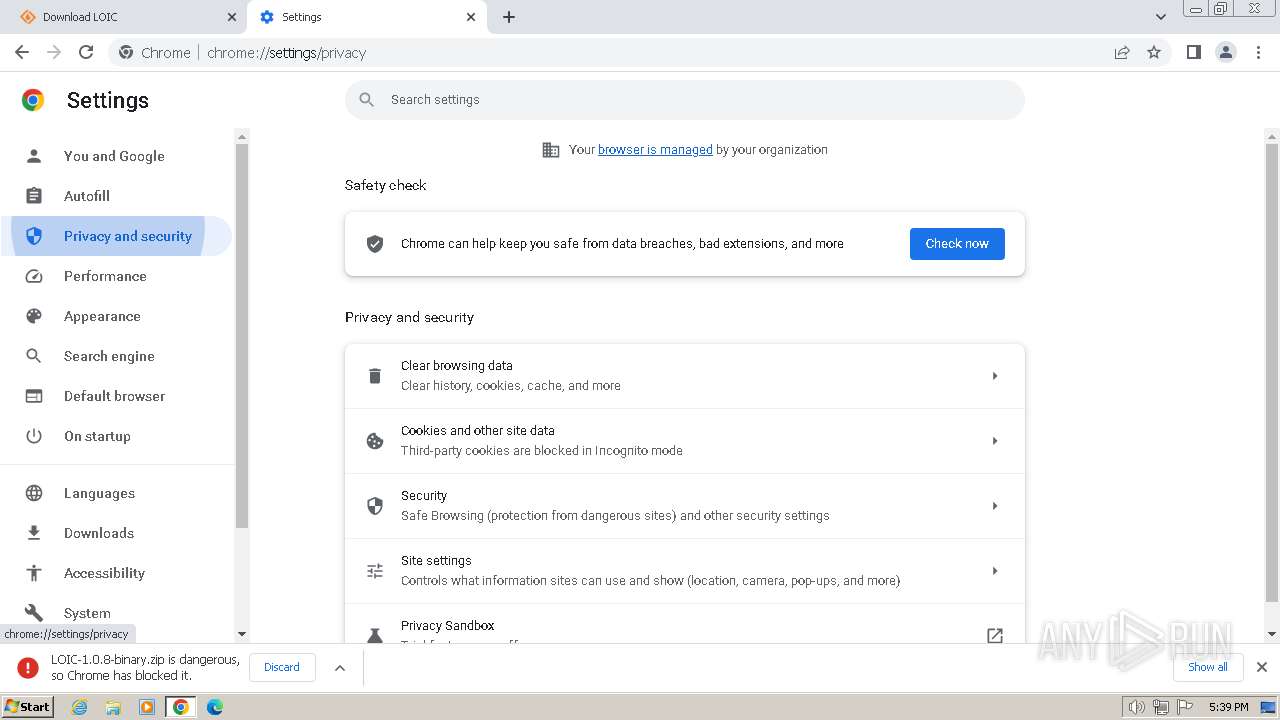
Task: Expand the Site settings row arrow
Action: pos(995,571)
